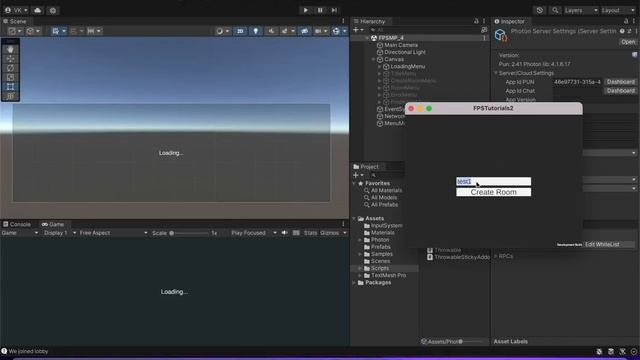Click the Open button in Inspector
640x360 pixels.
(x=628, y=42)
